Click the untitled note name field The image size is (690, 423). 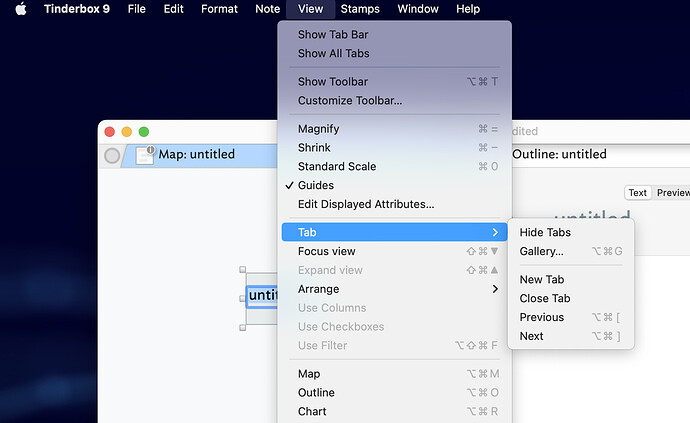coord(262,296)
